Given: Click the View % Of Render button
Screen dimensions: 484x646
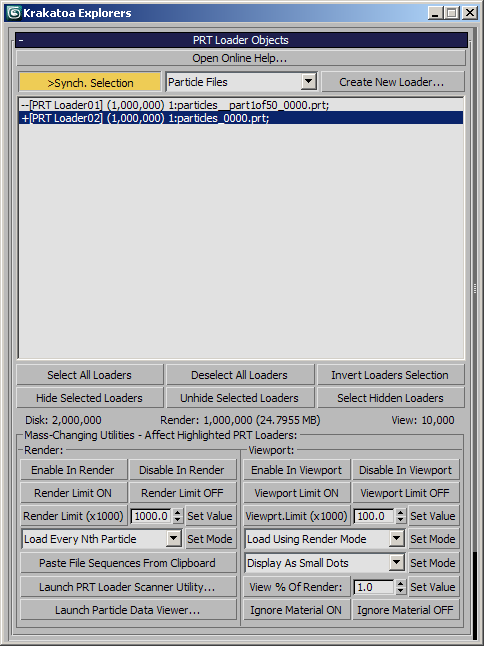Looking at the screenshot, I should point(297,587).
